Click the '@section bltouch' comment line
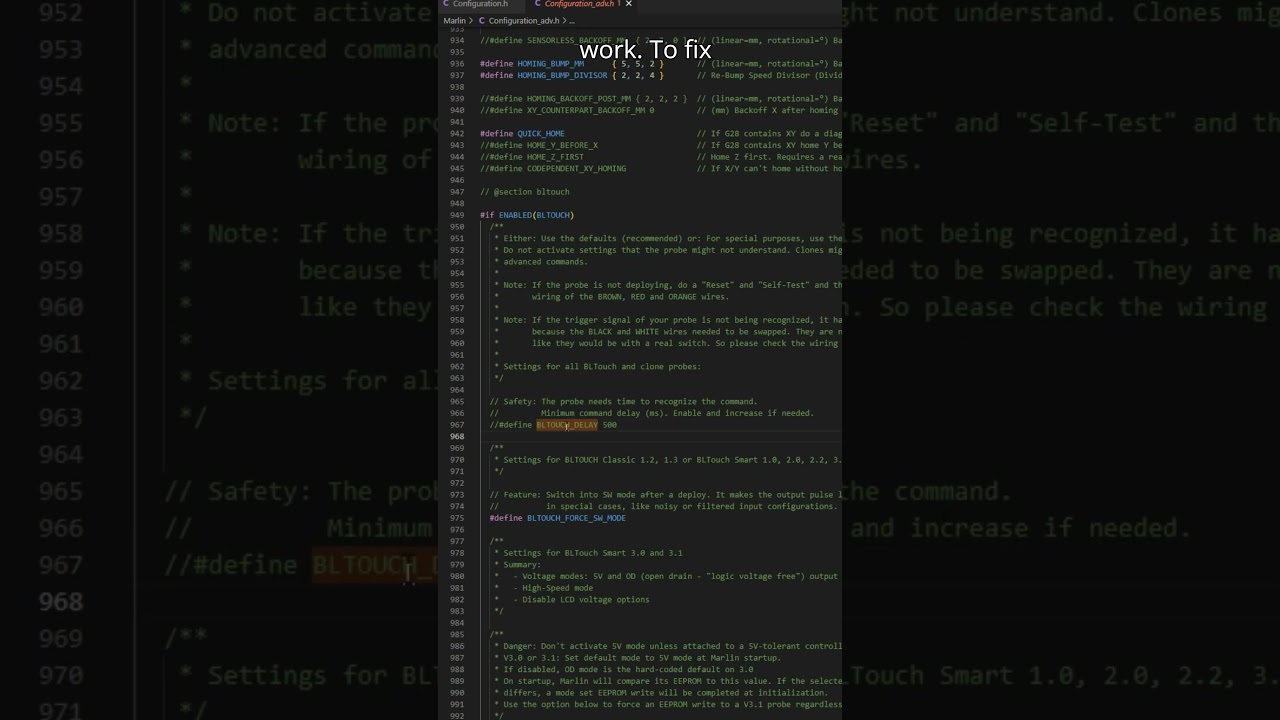Viewport: 1280px width, 720px height. tap(524, 192)
